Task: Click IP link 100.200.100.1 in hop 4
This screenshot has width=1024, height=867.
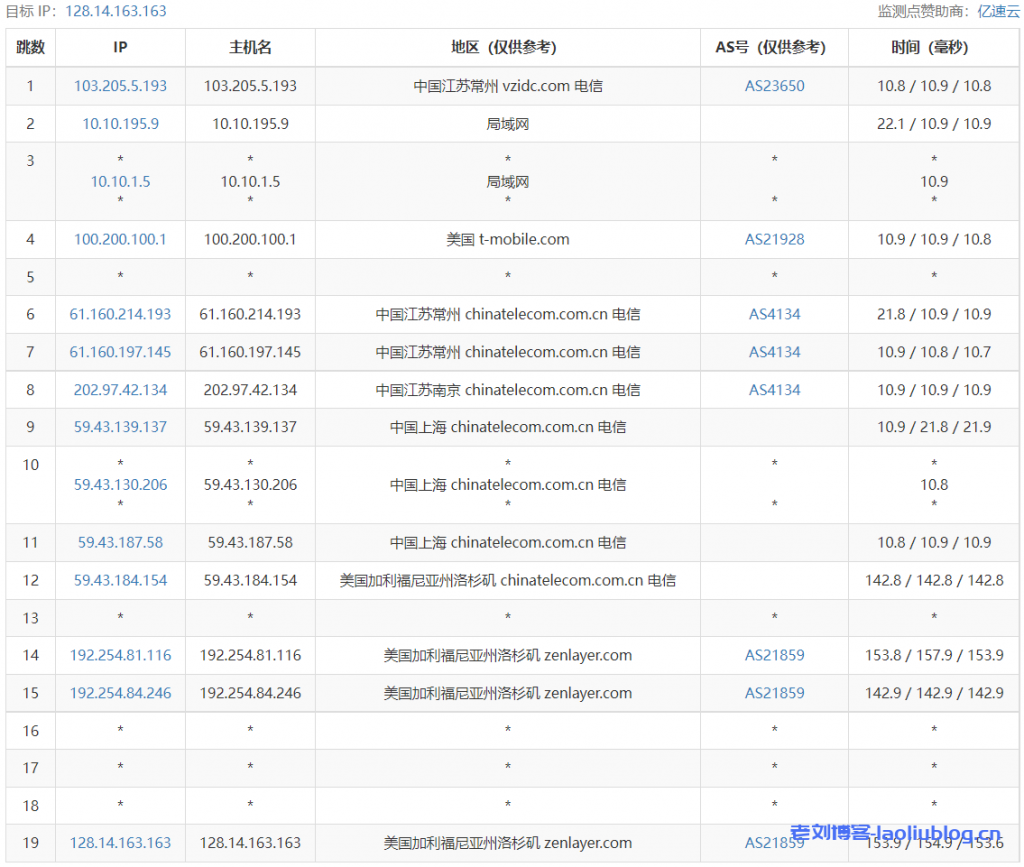Action: 120,240
